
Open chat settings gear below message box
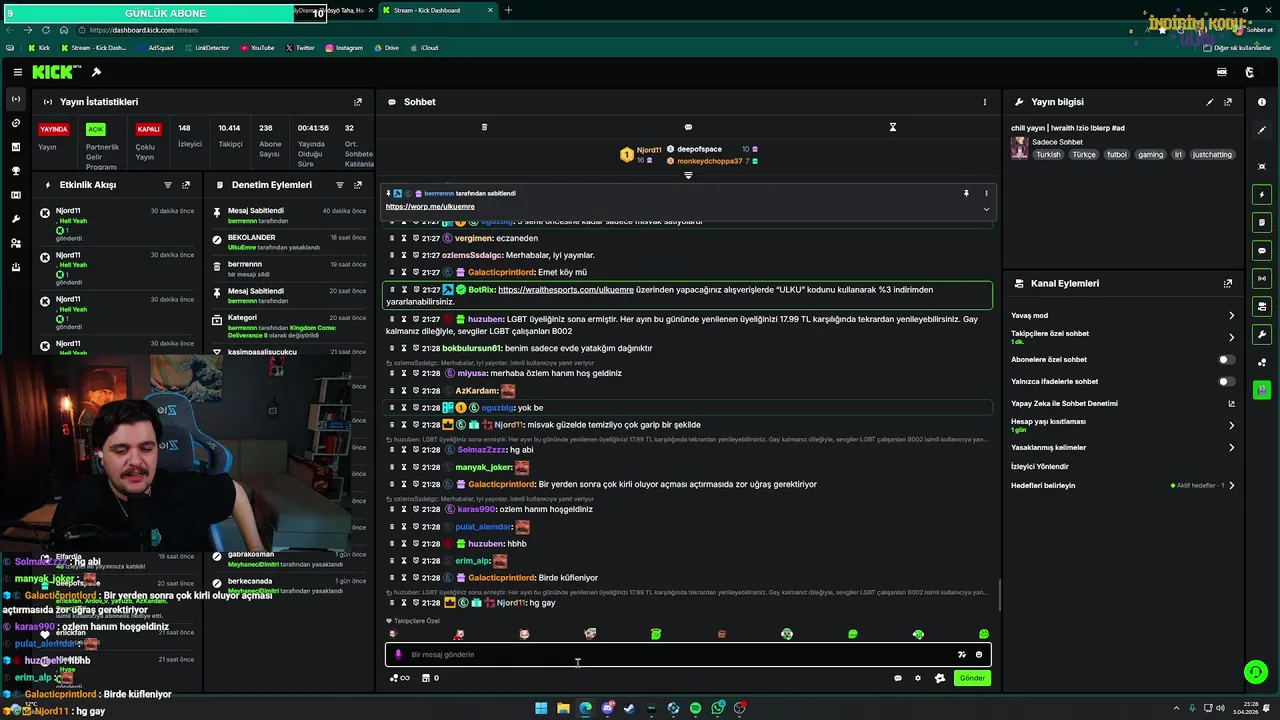pos(918,678)
